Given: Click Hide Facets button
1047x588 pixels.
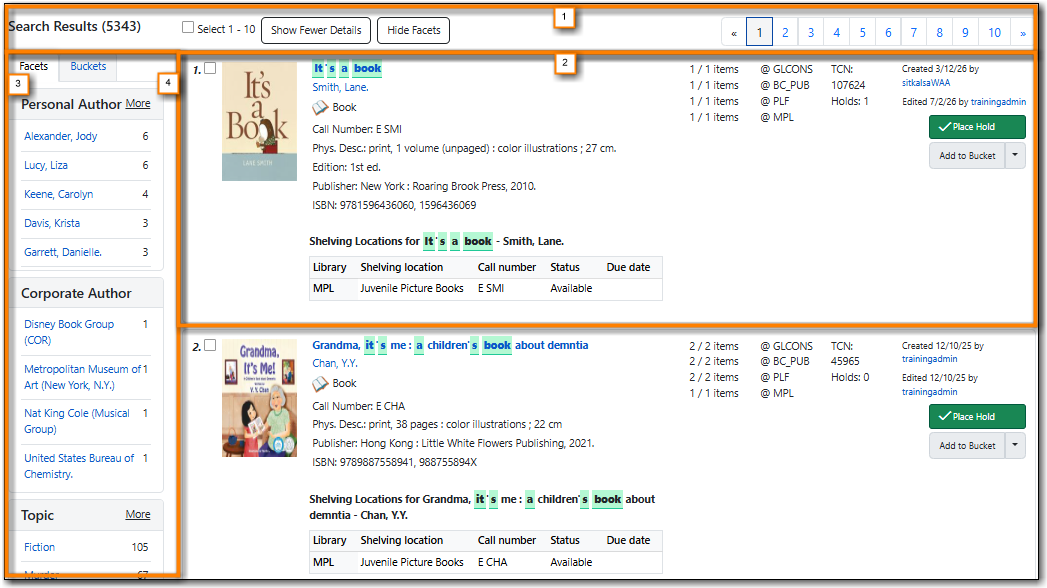Looking at the screenshot, I should (x=413, y=30).
